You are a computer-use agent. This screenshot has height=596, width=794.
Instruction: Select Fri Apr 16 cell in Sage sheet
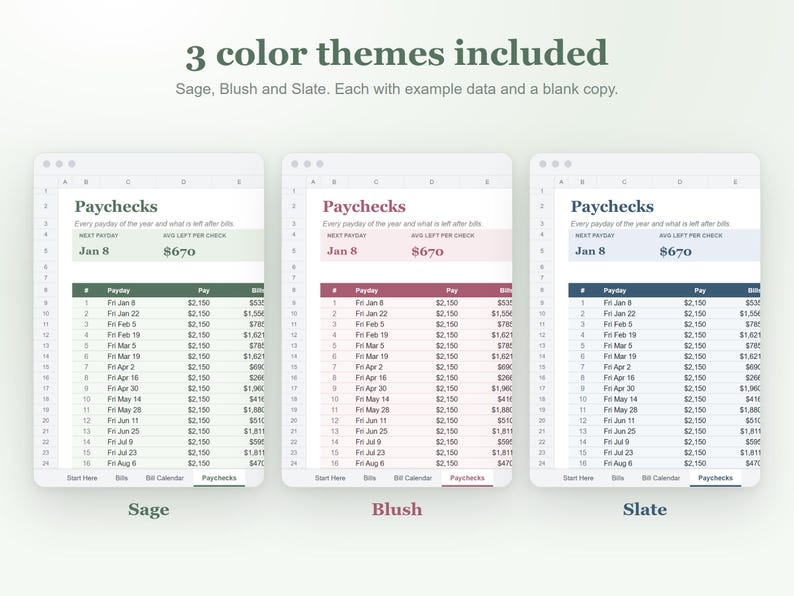pyautogui.click(x=123, y=378)
